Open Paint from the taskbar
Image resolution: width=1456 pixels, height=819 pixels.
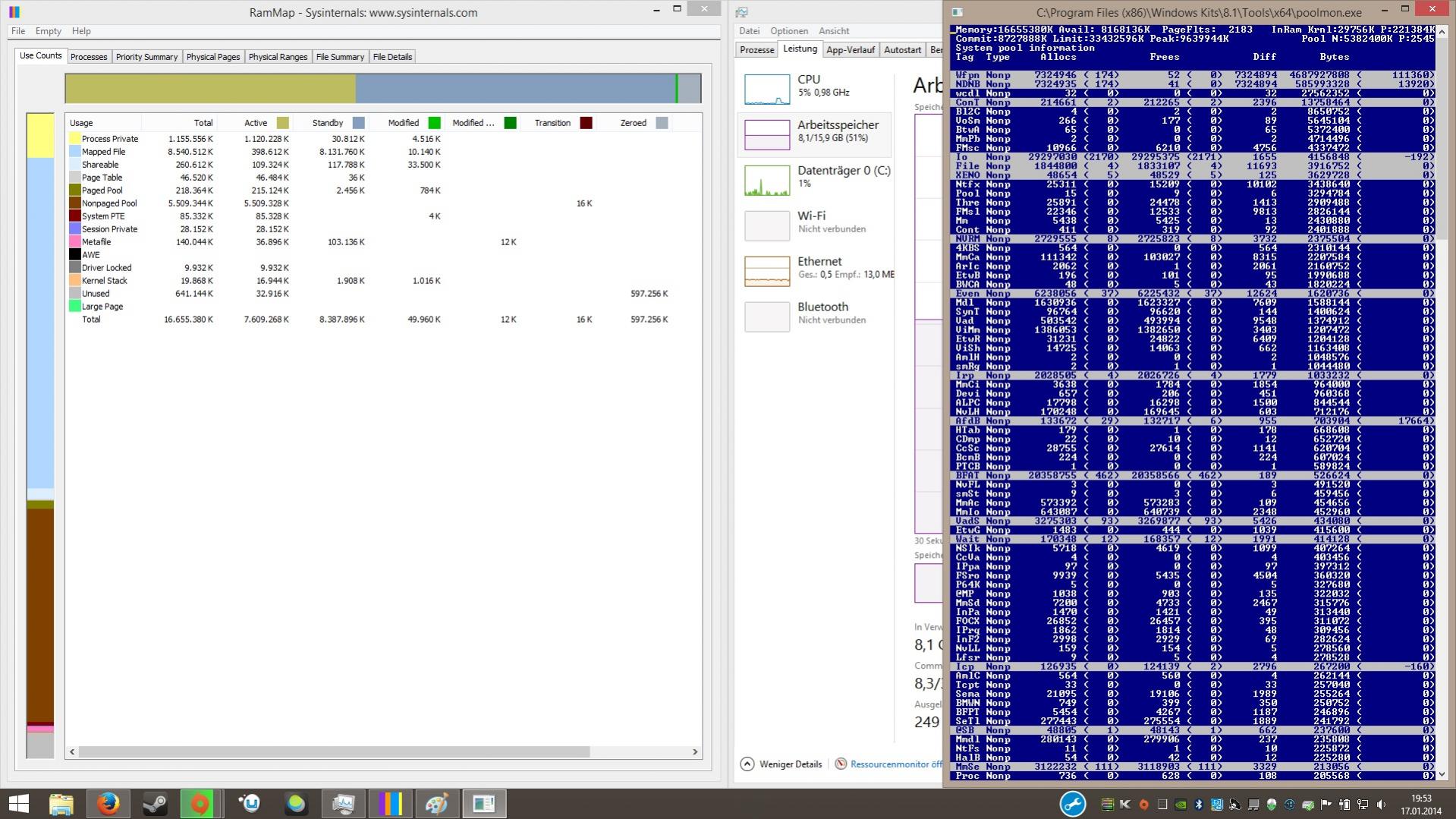[x=437, y=804]
